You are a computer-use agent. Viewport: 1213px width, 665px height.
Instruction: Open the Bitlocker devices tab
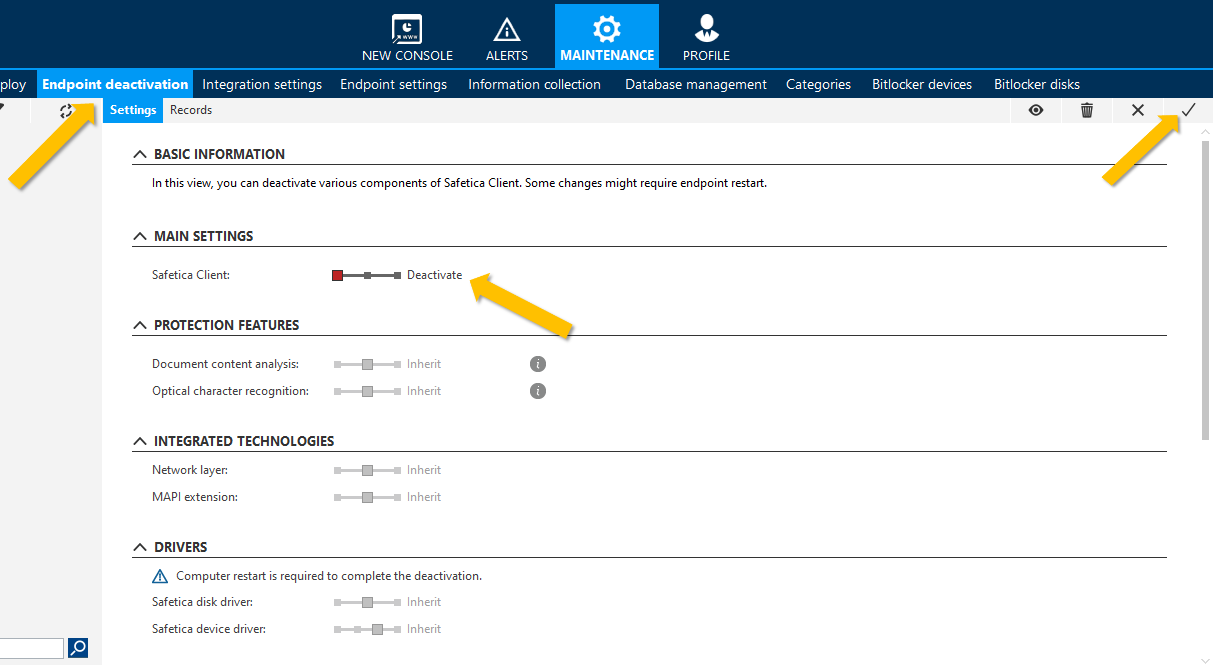coord(922,84)
